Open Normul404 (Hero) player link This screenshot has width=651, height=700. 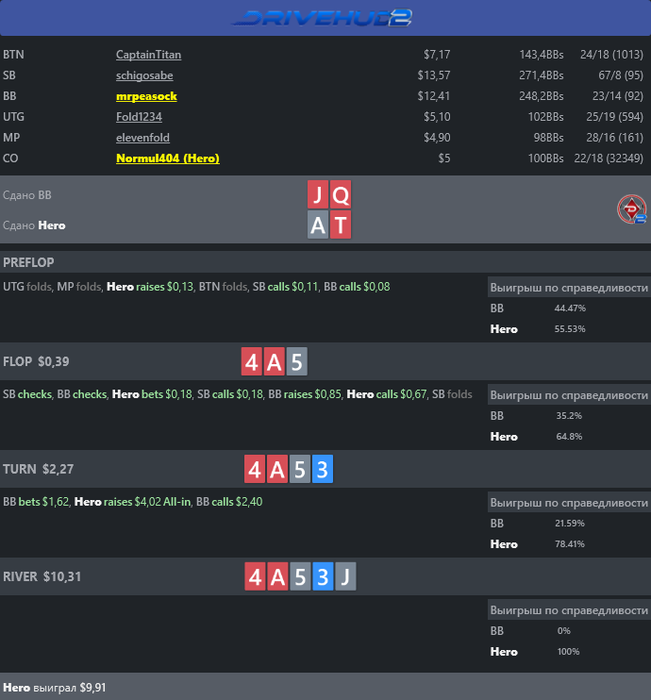point(168,158)
